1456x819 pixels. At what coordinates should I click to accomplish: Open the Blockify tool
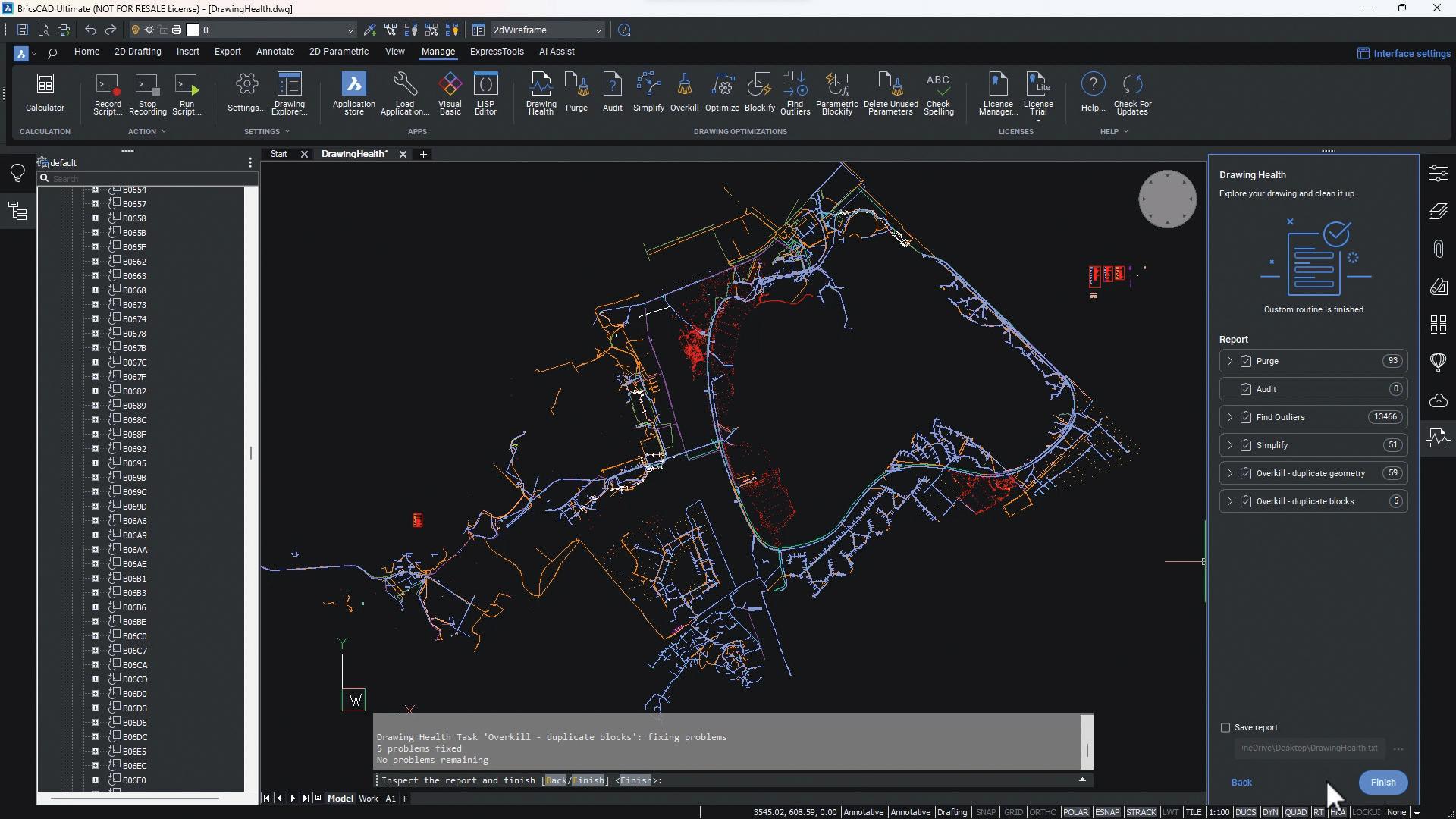pos(759,93)
